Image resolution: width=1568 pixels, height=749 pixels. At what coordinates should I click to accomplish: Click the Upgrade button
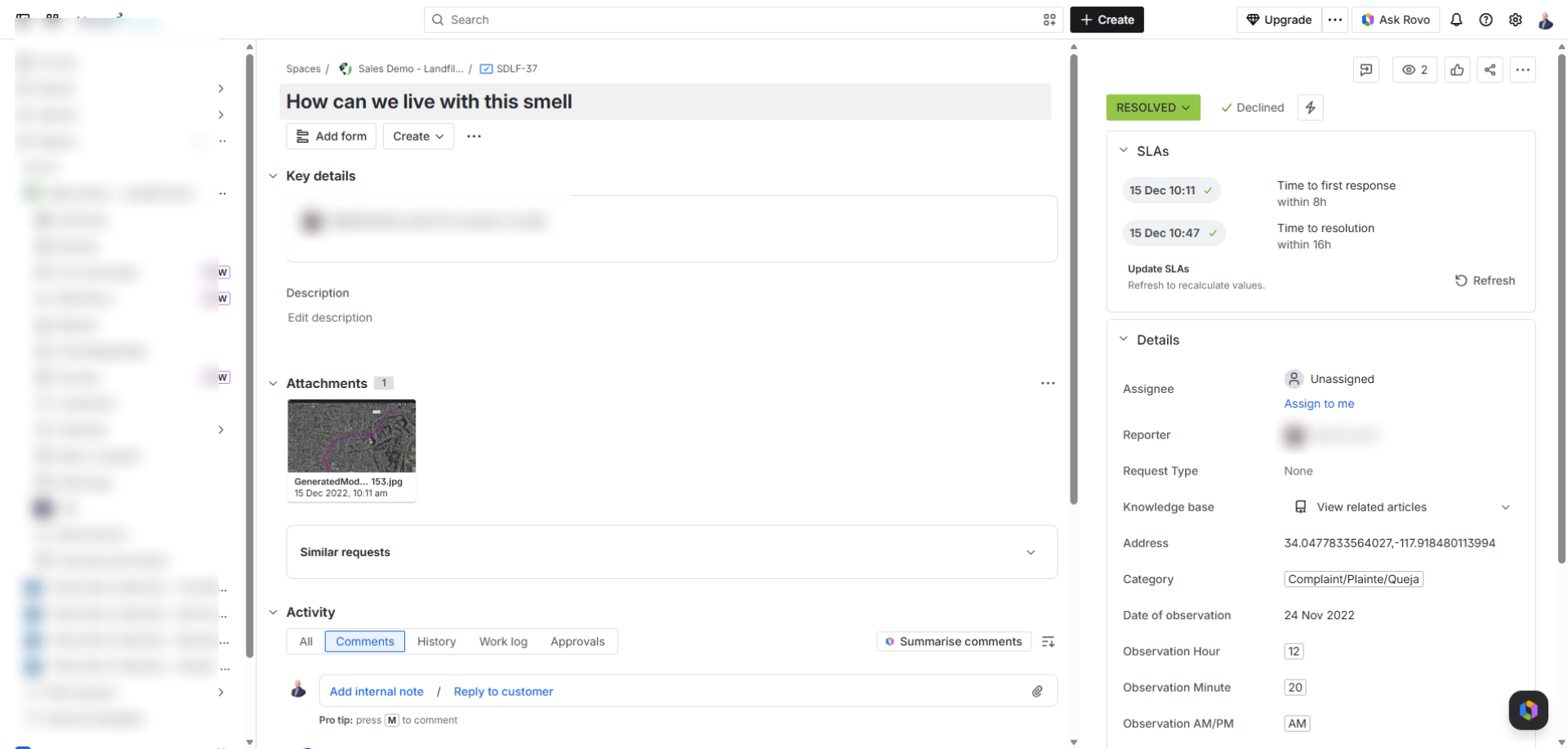point(1279,20)
